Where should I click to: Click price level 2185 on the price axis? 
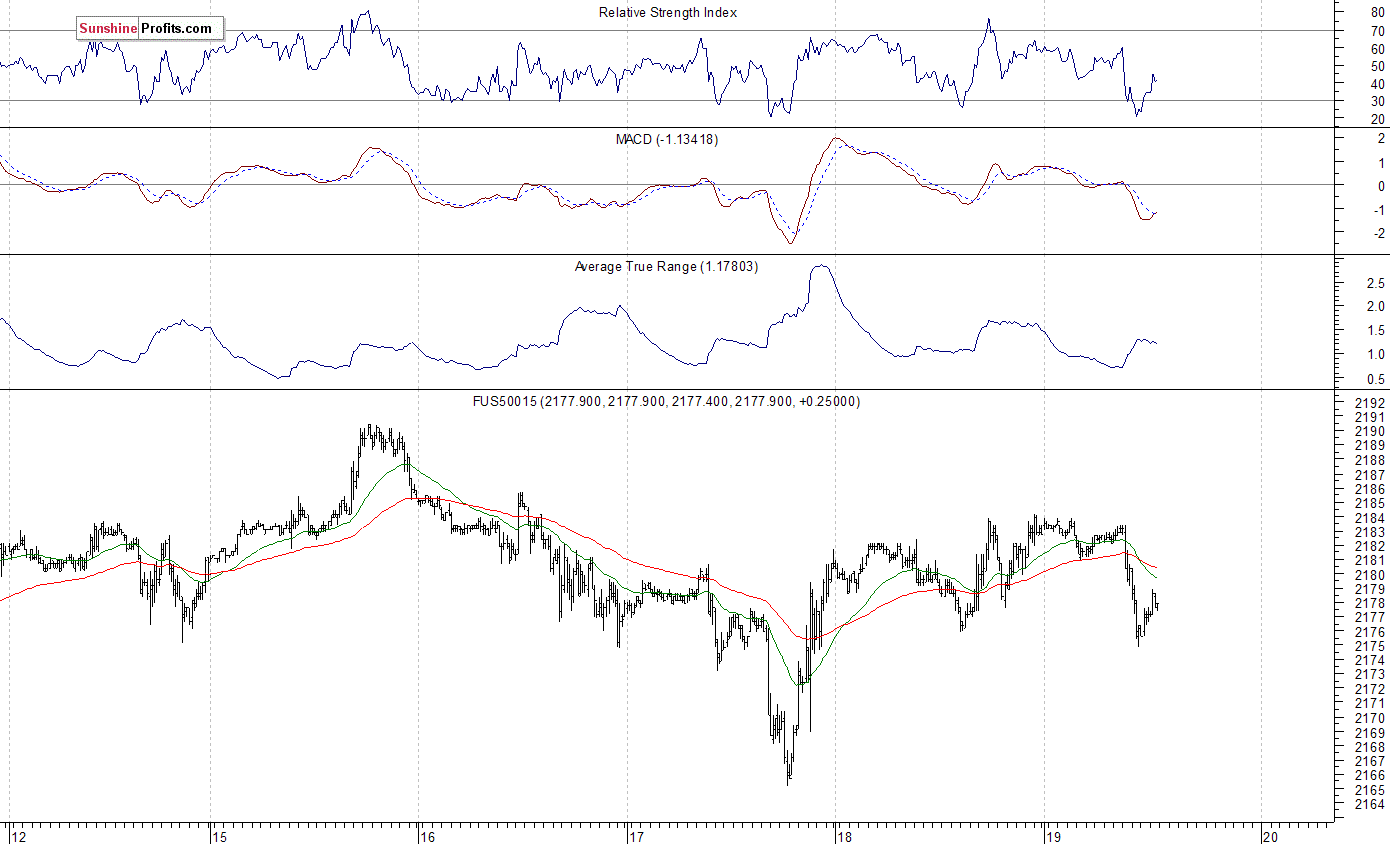point(1369,503)
